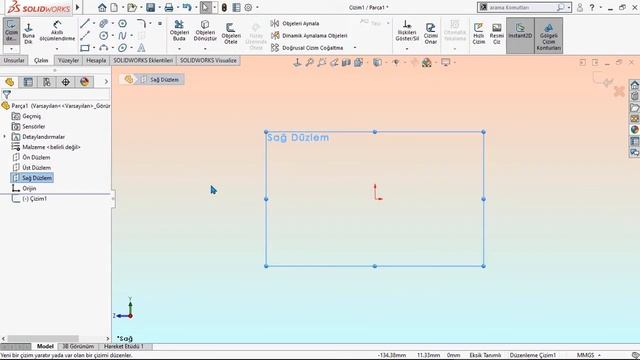Print using the printer icon

point(169,7)
